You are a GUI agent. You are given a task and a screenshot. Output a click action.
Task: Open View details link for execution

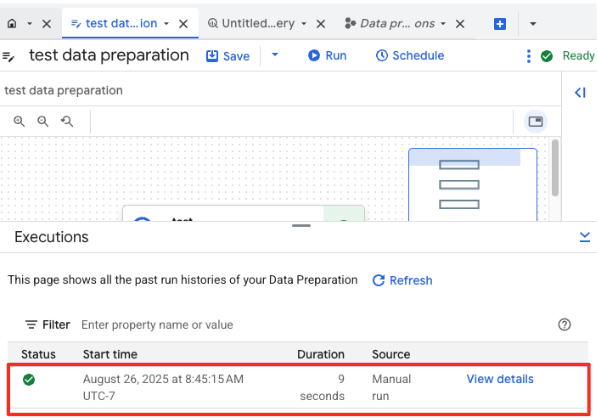tap(500, 379)
